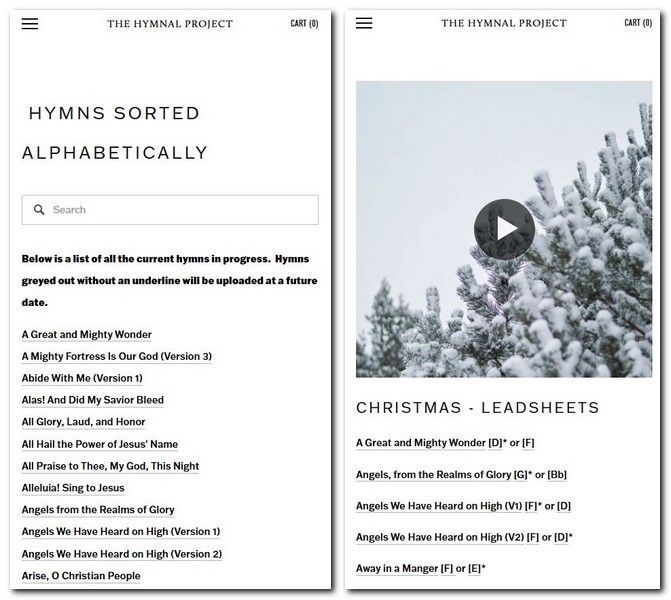Click The Hymnal Project title on left
The height and width of the screenshot is (600, 671).
click(170, 24)
